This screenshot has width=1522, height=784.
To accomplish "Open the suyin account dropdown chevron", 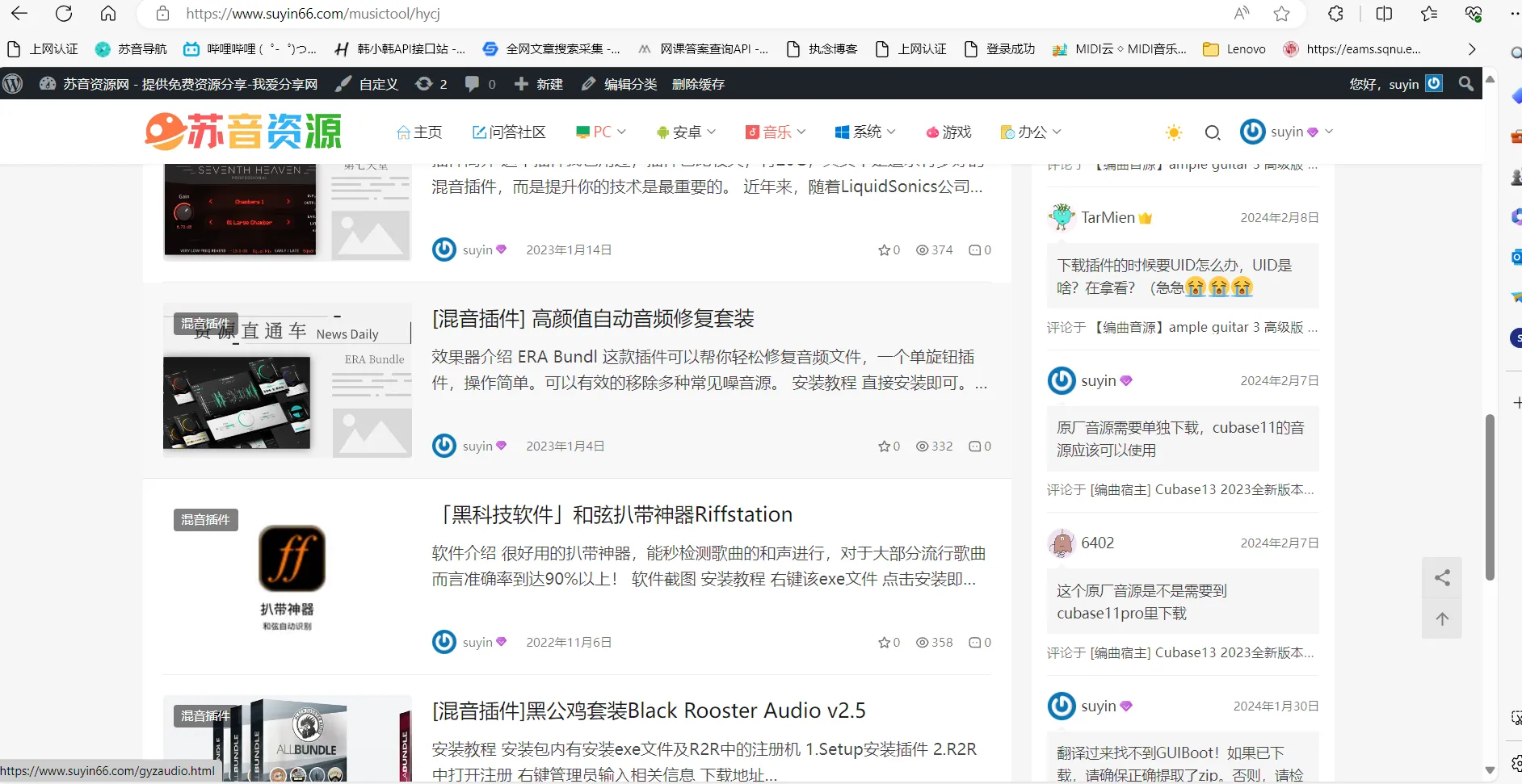I will [x=1329, y=132].
